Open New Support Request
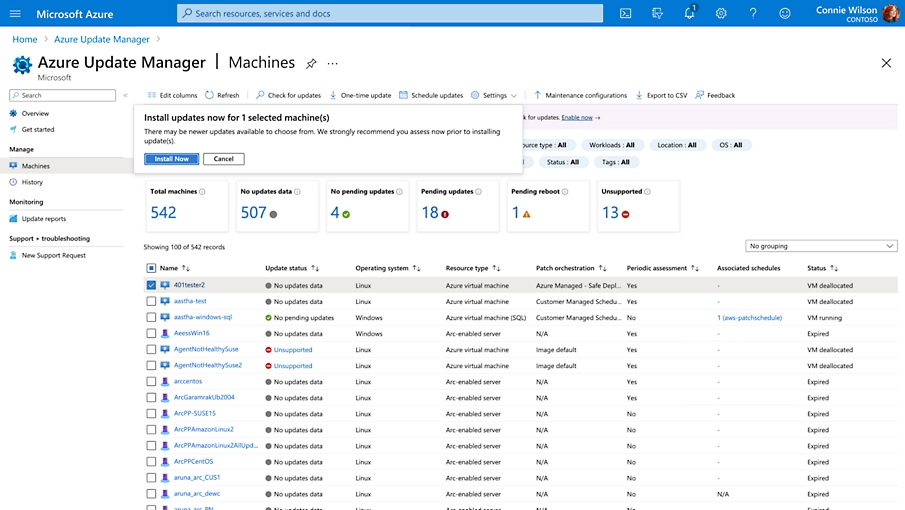The image size is (905, 510). [54, 255]
